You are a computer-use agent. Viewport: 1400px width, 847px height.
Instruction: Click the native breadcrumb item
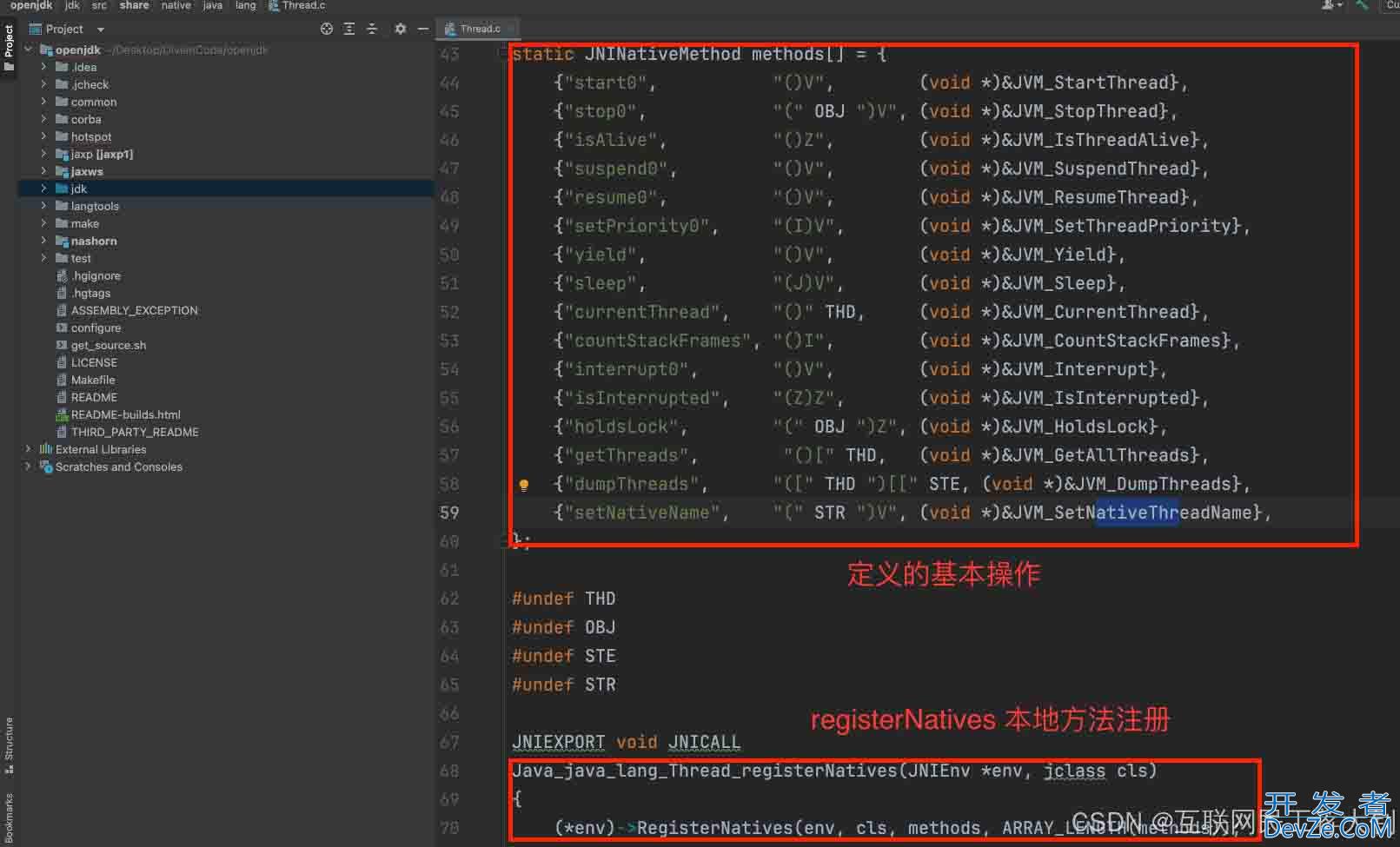point(176,5)
